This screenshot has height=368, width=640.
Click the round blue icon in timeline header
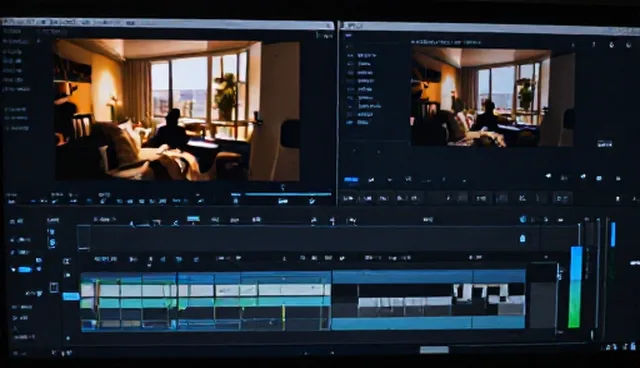click(x=523, y=219)
